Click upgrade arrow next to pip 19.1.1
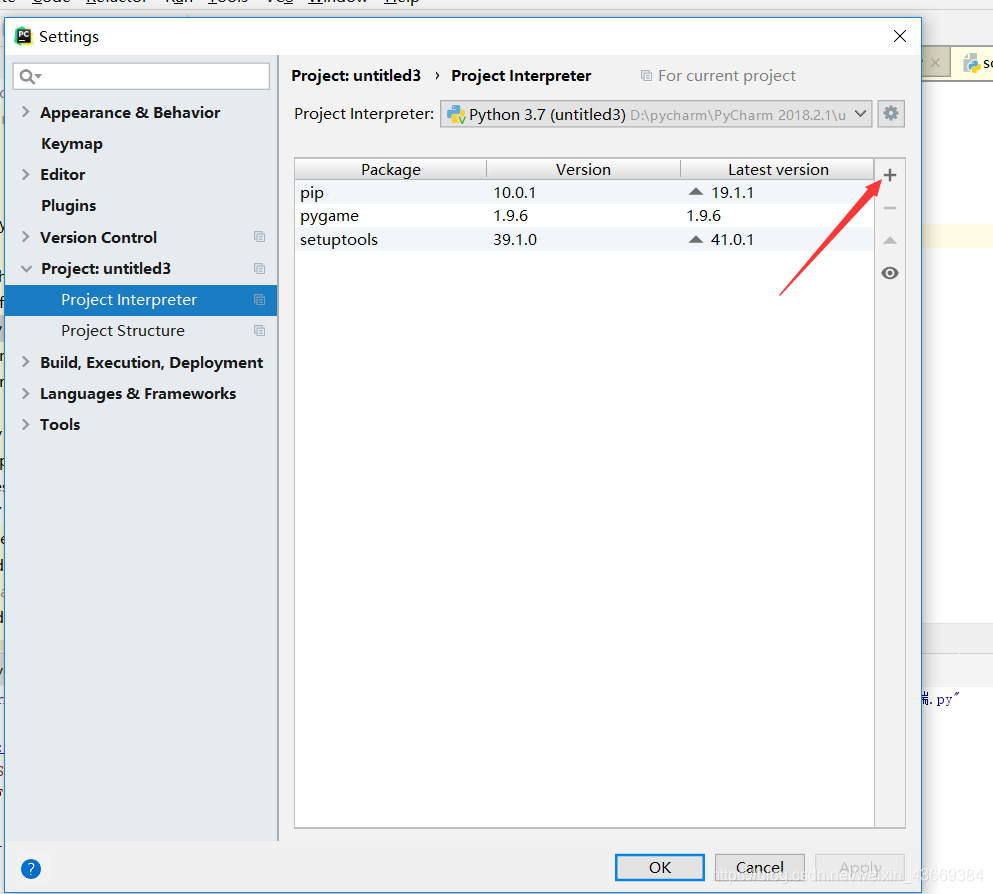 pos(696,191)
